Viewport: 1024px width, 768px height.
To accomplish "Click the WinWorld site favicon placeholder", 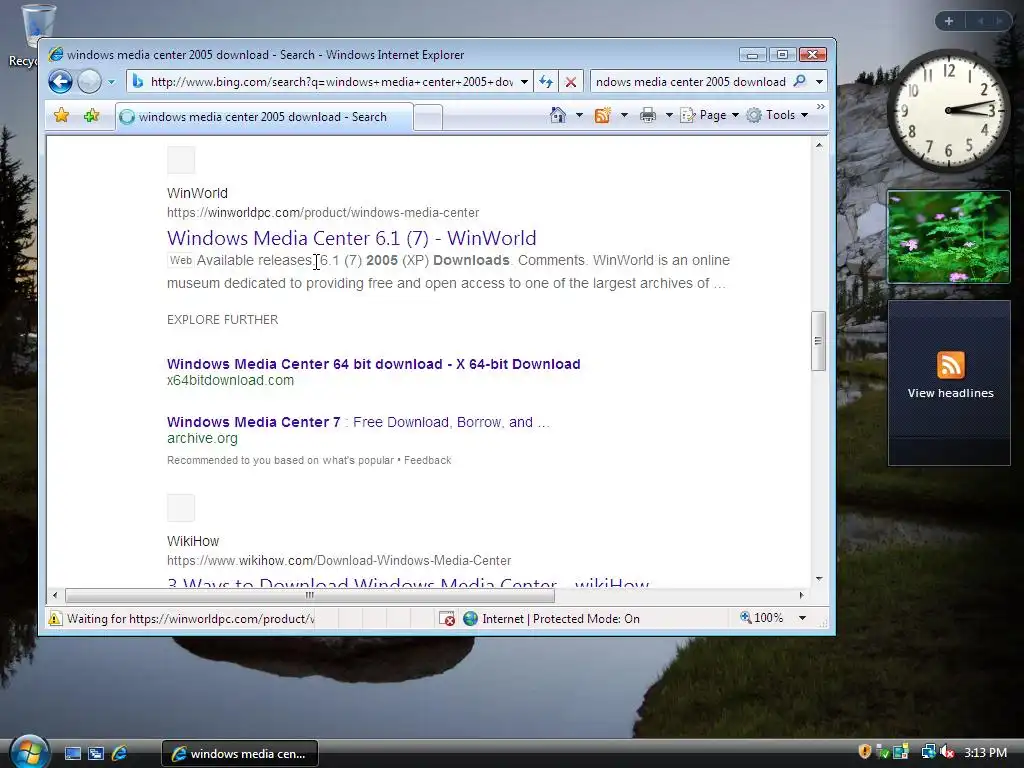I will pos(181,160).
